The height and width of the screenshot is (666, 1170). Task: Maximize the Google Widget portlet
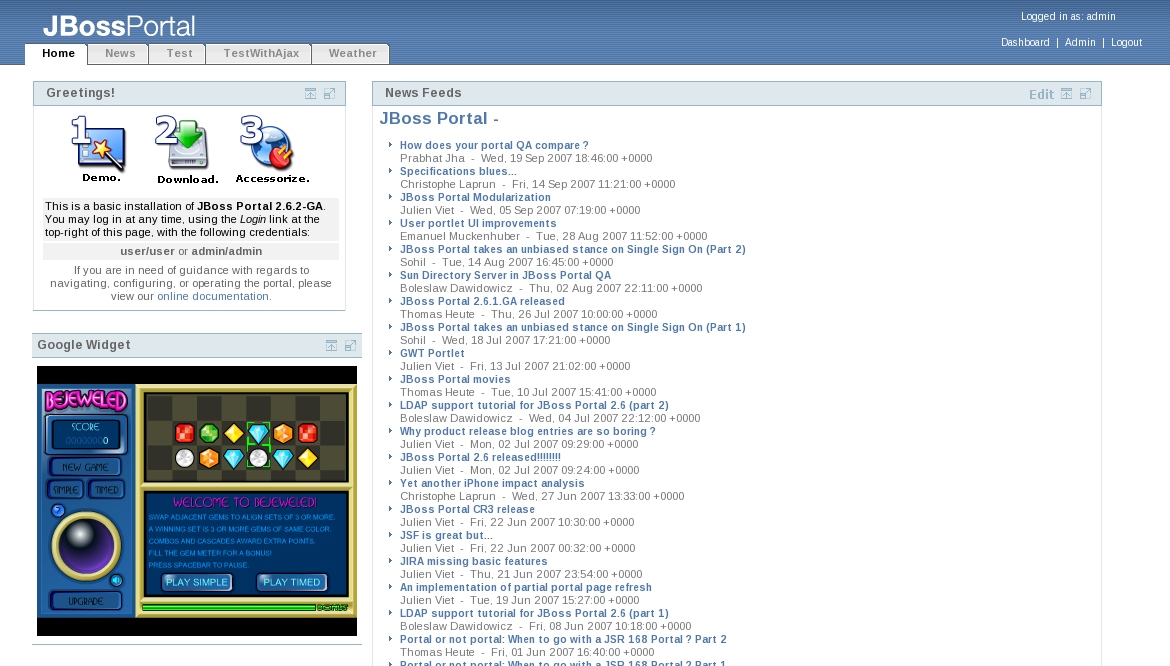tap(350, 346)
